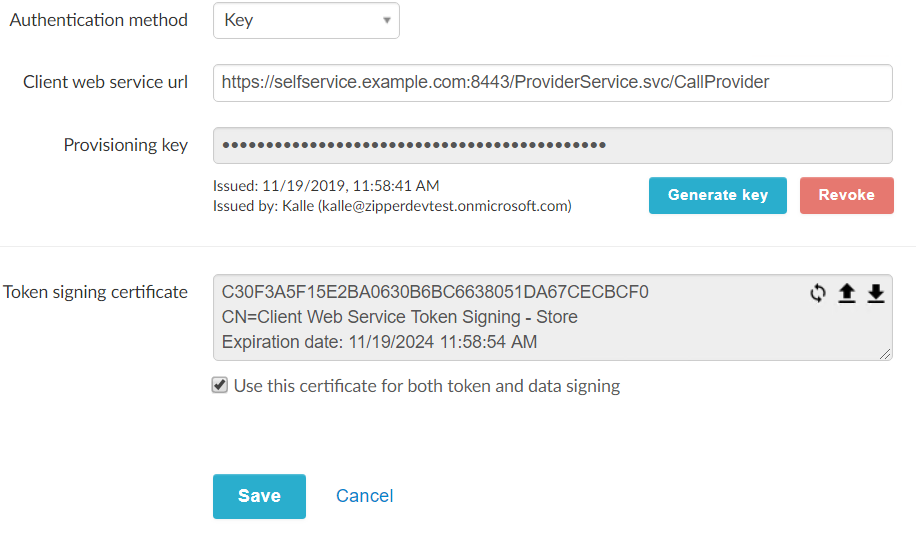
Task: Click the Token signing certificate label
Action: tap(95, 292)
